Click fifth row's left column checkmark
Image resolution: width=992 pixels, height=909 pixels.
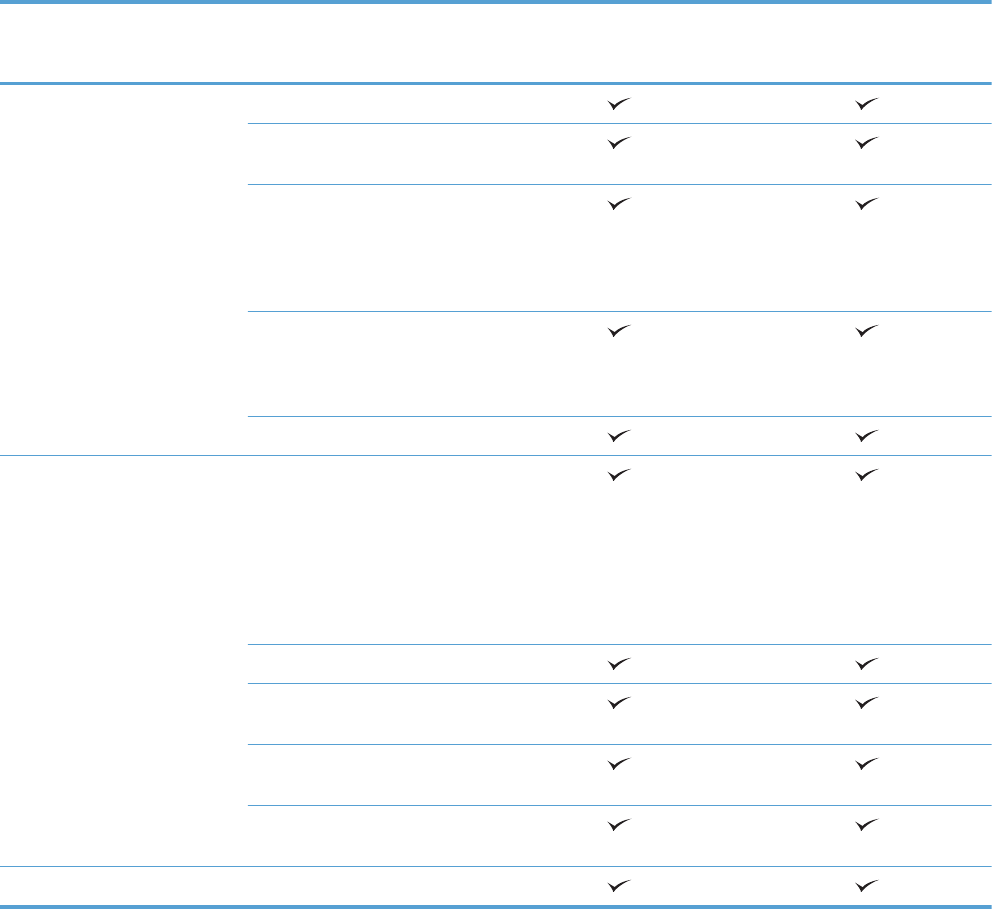[x=621, y=435]
